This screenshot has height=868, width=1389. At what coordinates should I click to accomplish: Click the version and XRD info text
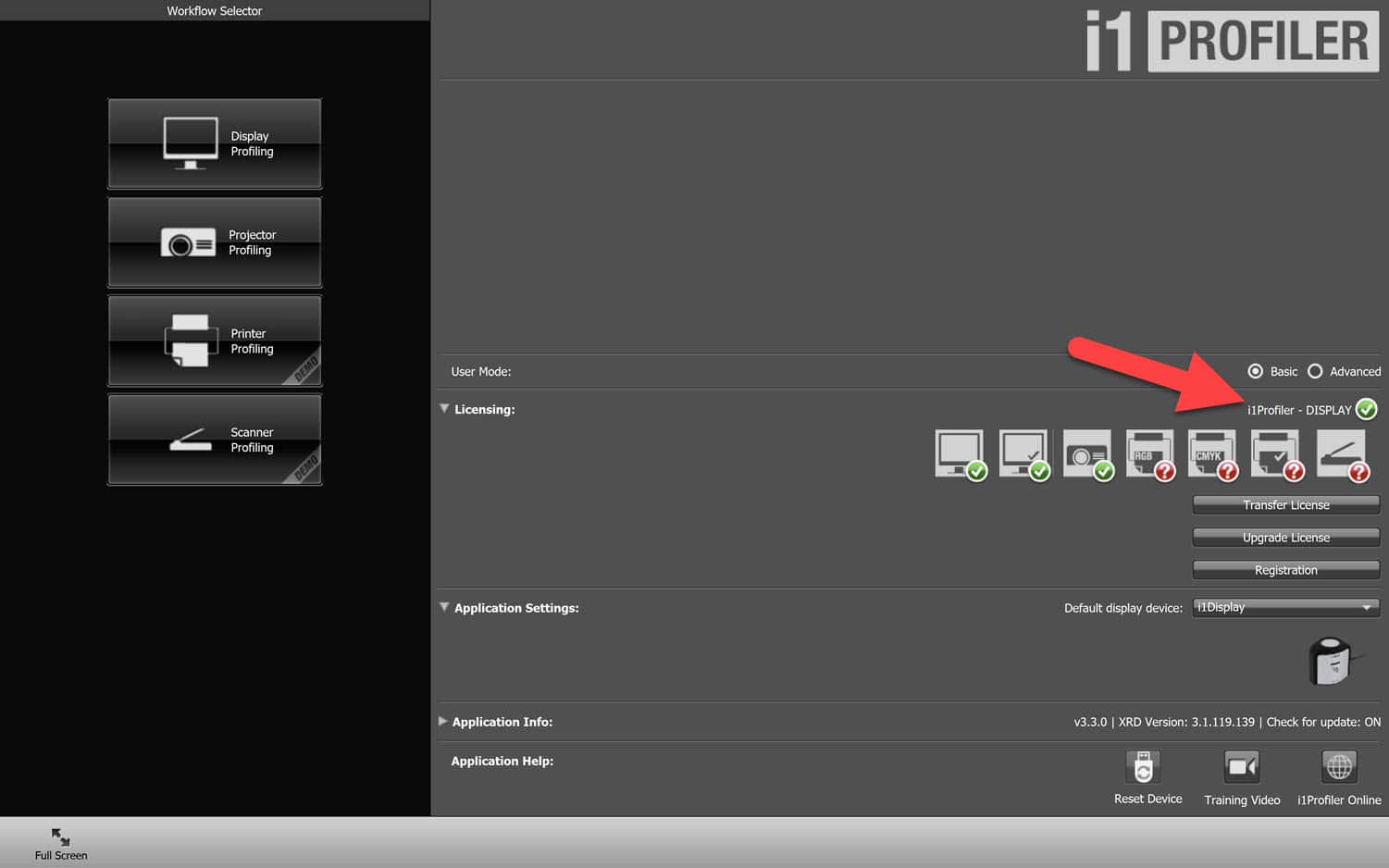1227,722
